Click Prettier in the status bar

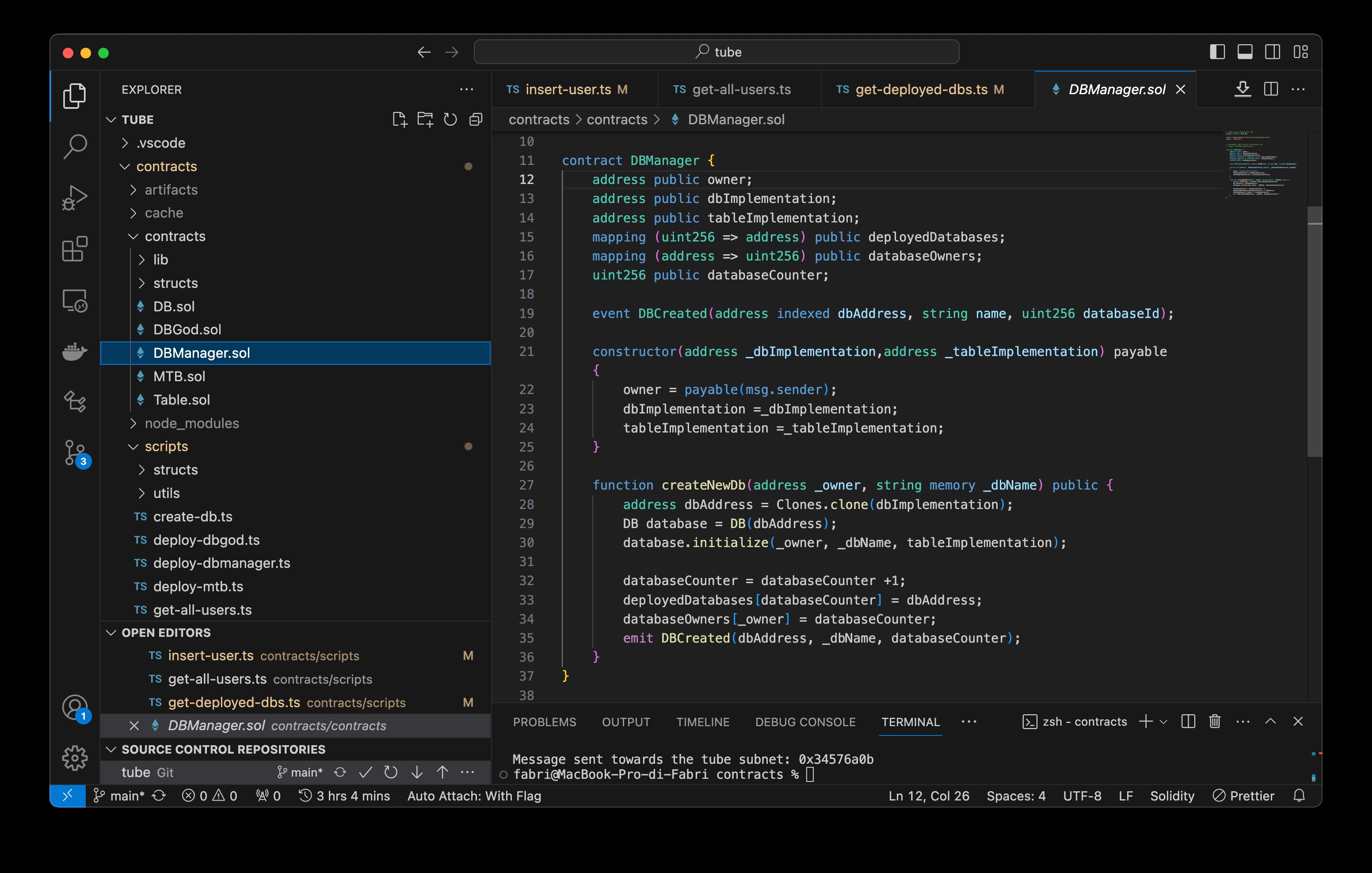tap(1243, 796)
